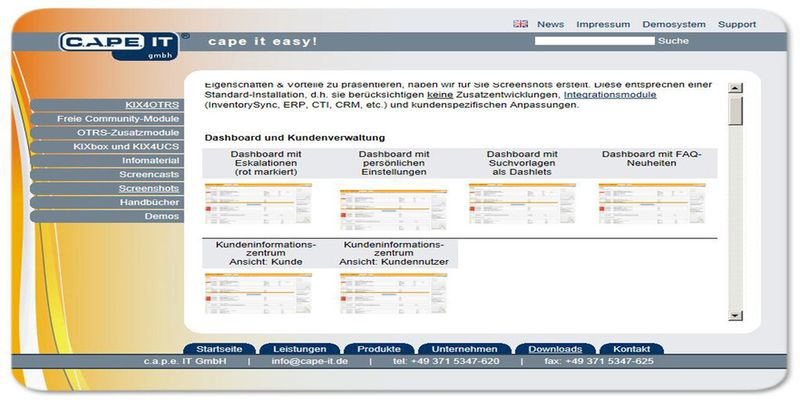Image resolution: width=800 pixels, height=400 pixels.
Task: Click 'Dashboard mit FAQ-Neuheiten' caption
Action: click(652, 159)
